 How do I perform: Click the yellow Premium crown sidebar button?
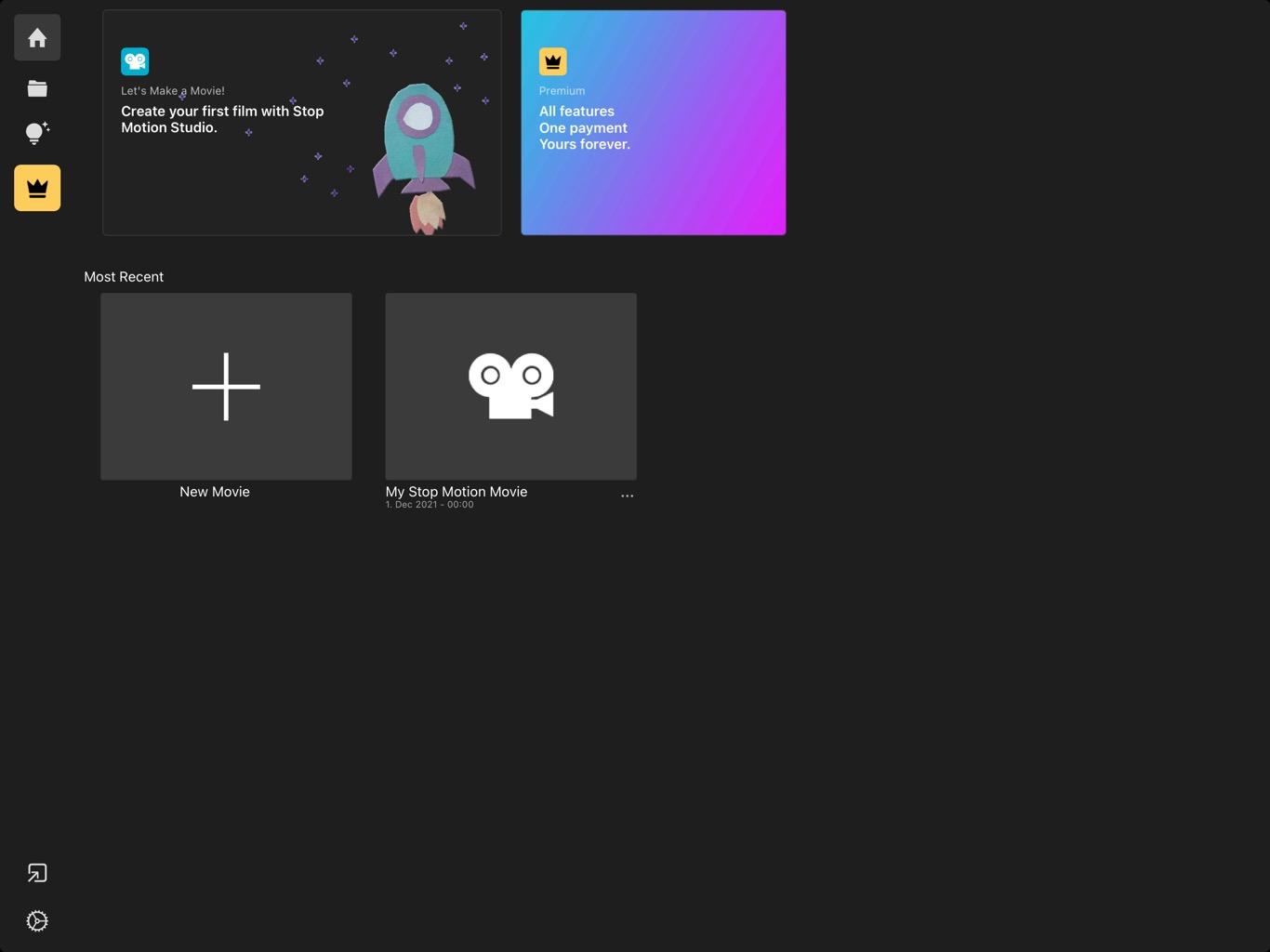[x=37, y=188]
